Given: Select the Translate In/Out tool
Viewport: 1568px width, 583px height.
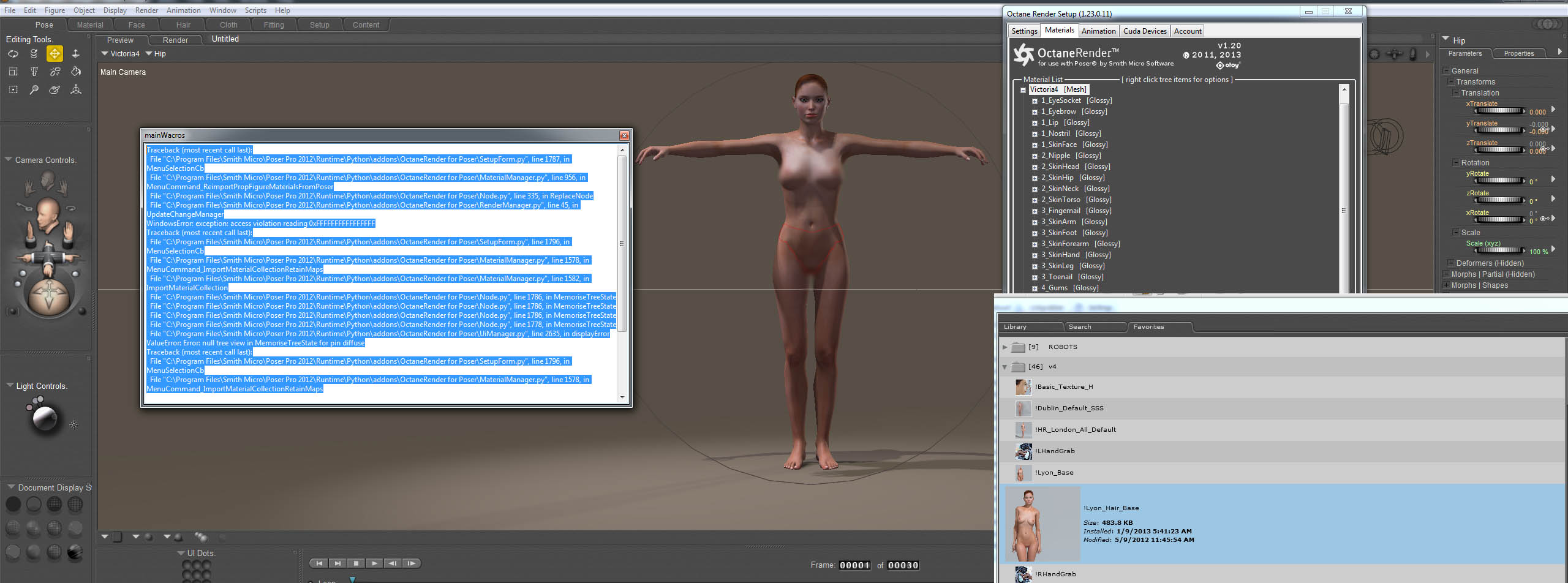Looking at the screenshot, I should (75, 54).
